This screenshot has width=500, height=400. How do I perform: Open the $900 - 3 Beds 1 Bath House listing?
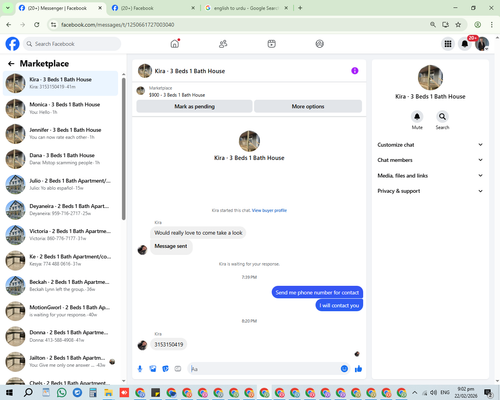click(177, 95)
